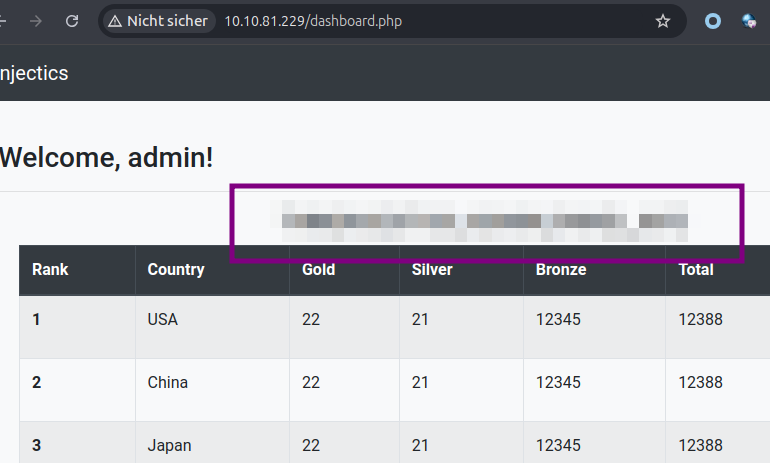
Task: Open the Injectics navbar brand link
Action: [x=34, y=73]
